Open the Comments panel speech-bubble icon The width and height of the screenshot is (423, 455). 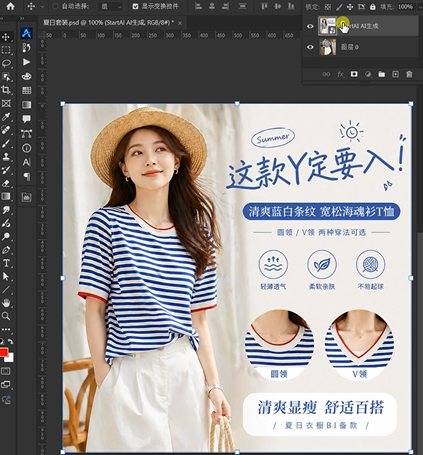[26, 119]
